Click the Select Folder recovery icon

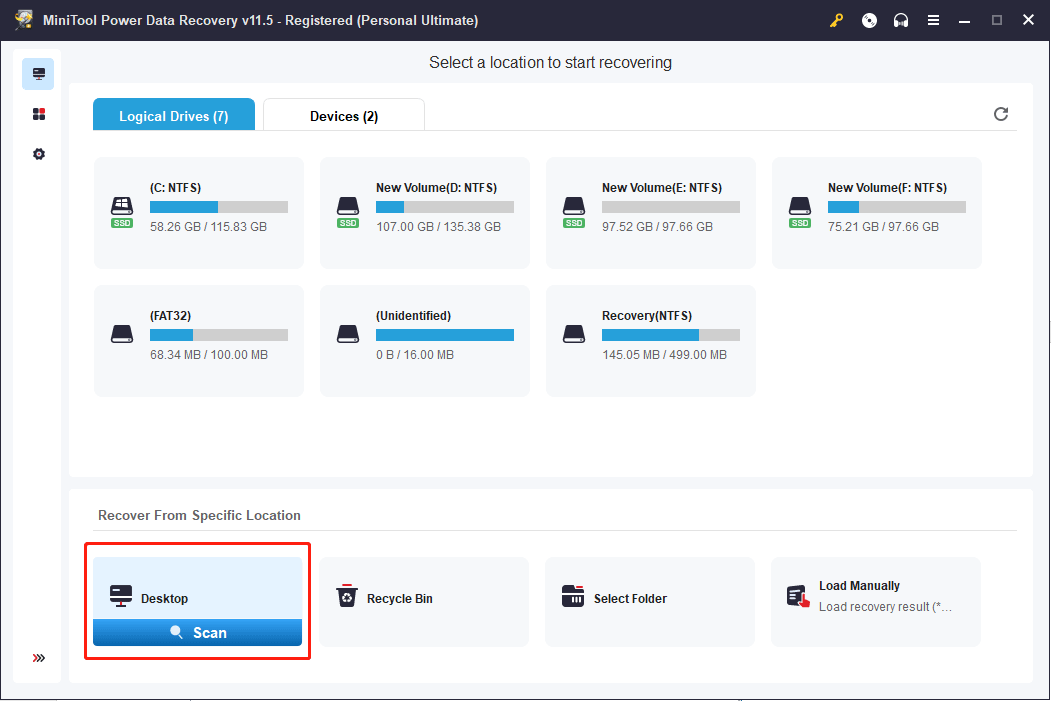click(573, 595)
